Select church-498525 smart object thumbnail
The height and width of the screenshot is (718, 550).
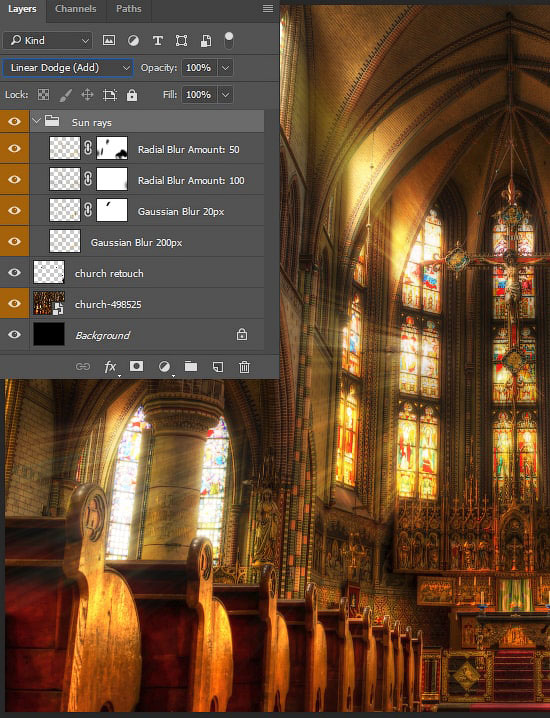pos(49,303)
